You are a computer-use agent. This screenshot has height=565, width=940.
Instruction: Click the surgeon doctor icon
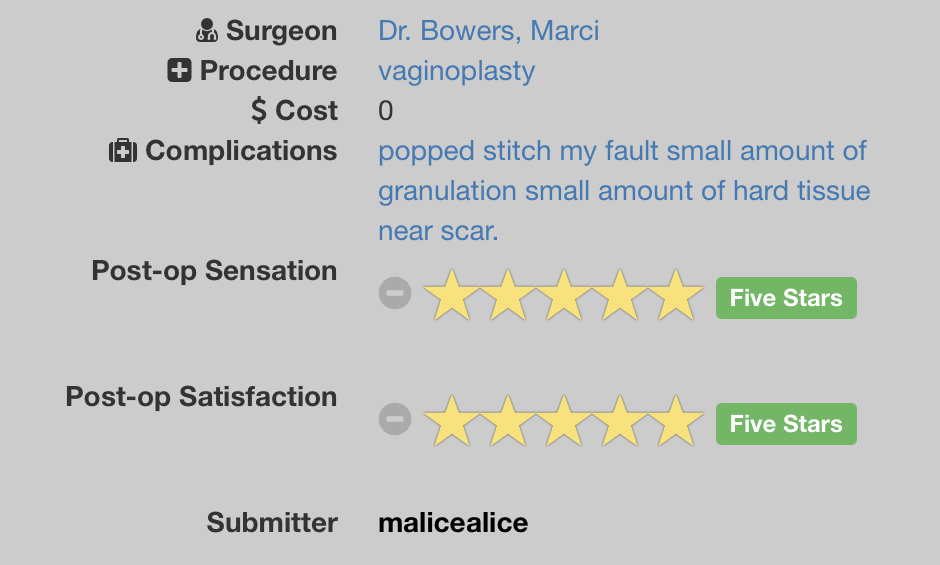coord(207,31)
